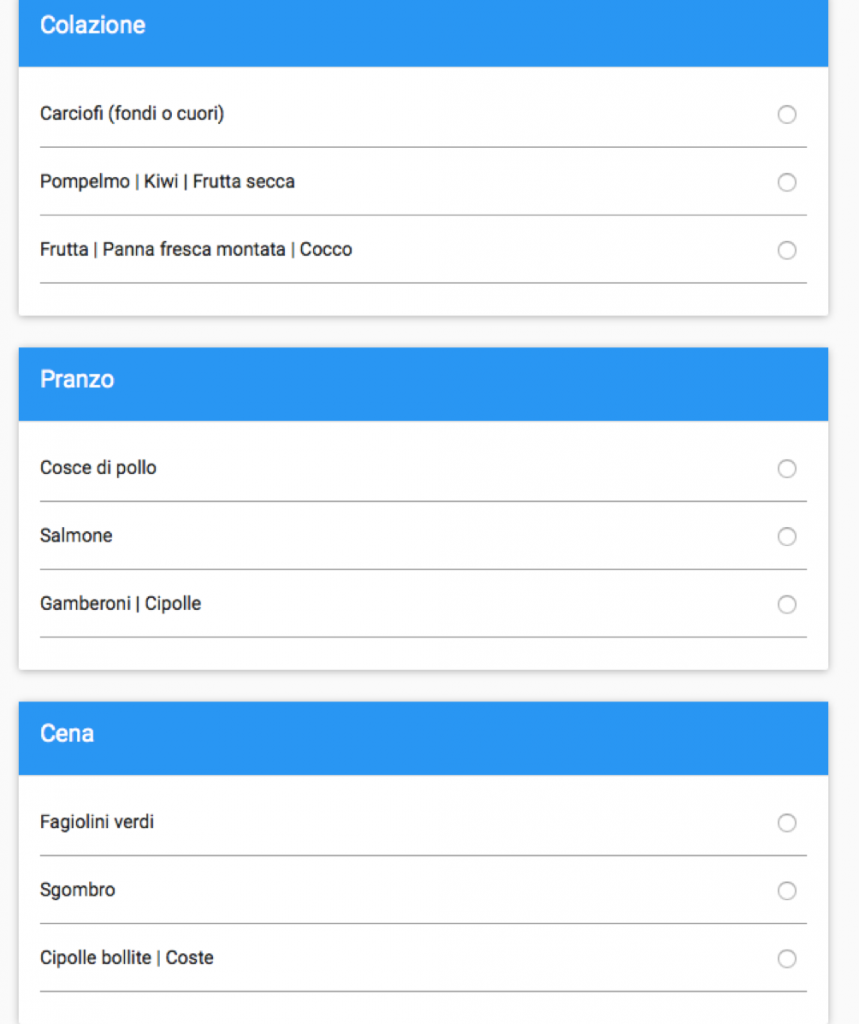Click the Gamberoni | Cipolle label
This screenshot has width=859, height=1024.
(120, 604)
